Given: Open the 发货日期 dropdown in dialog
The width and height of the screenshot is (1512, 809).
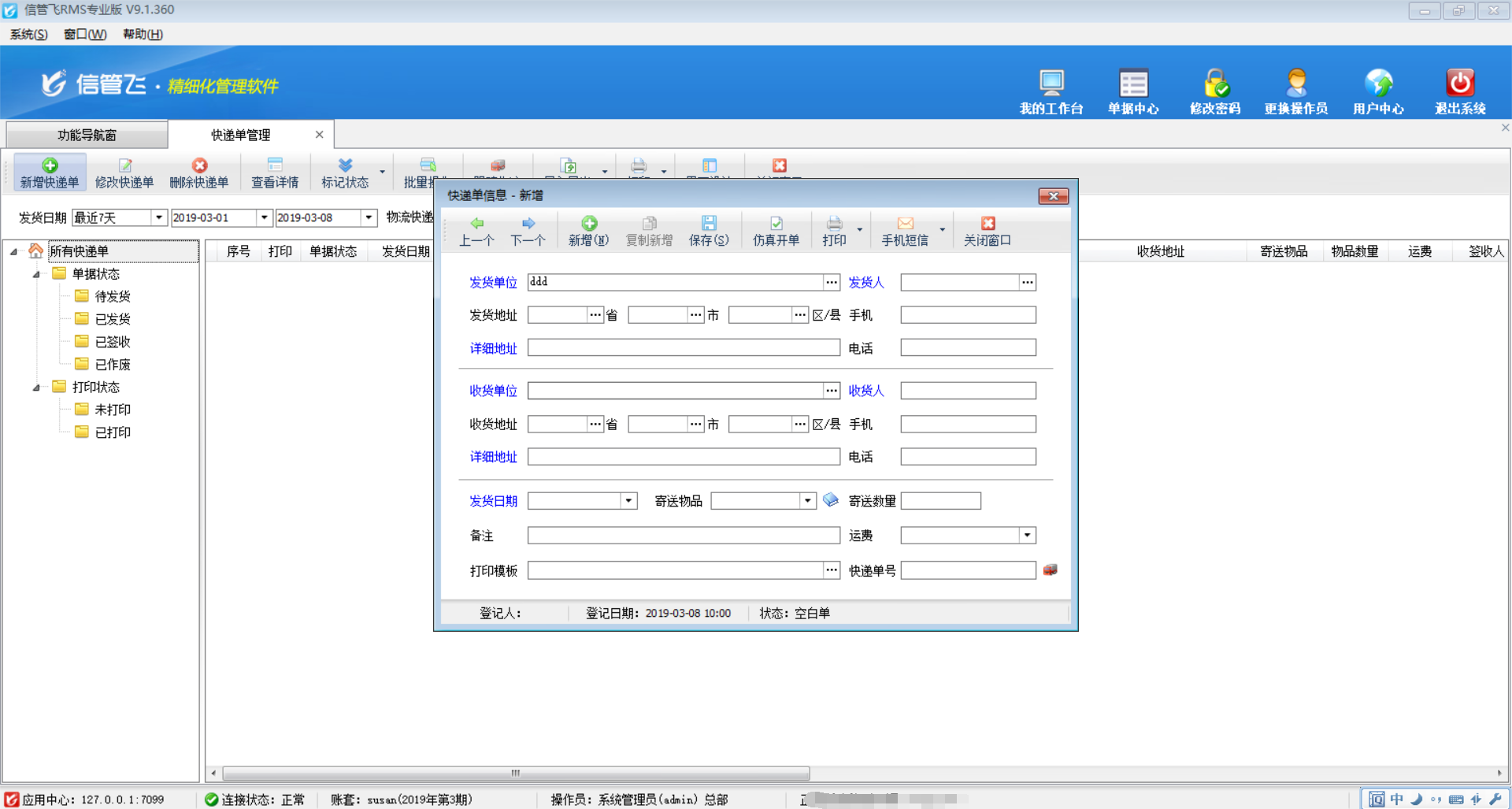Looking at the screenshot, I should (x=628, y=501).
